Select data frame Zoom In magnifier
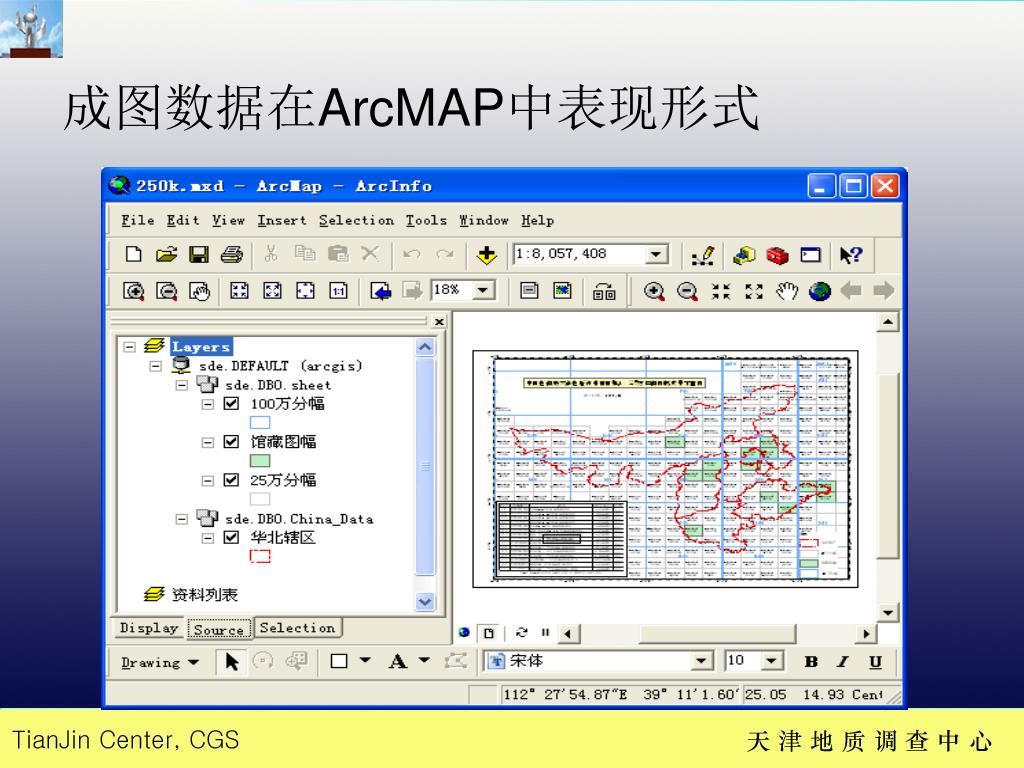This screenshot has height=768, width=1024. click(654, 291)
